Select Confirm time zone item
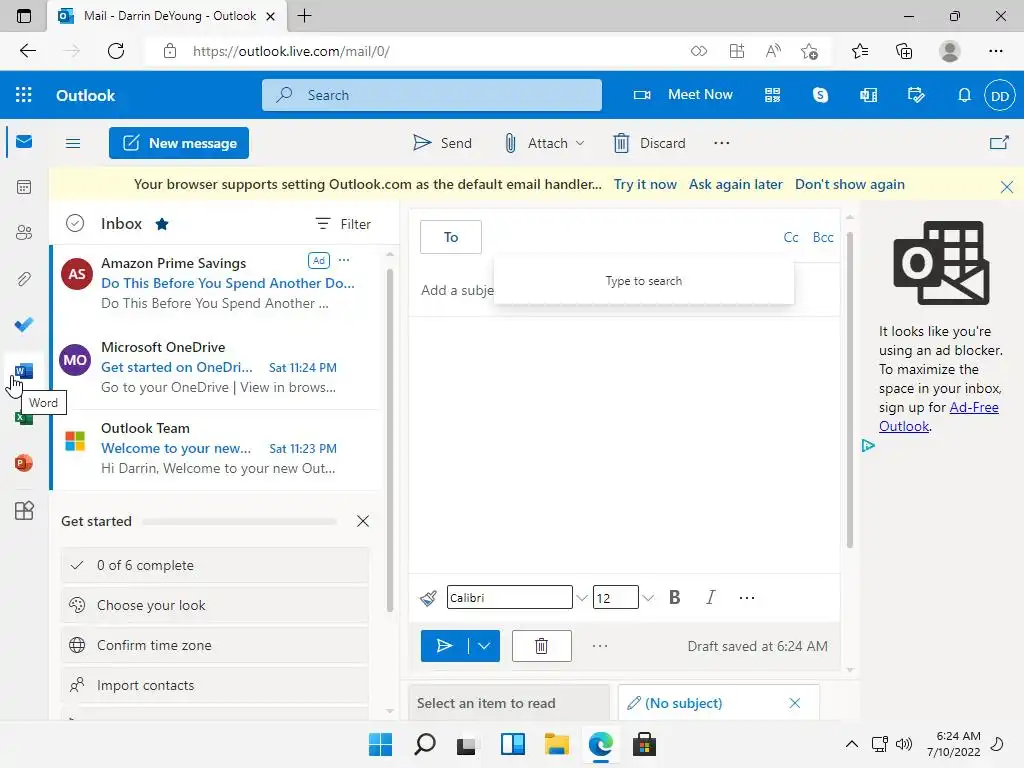The height and width of the screenshot is (768, 1024). point(216,645)
